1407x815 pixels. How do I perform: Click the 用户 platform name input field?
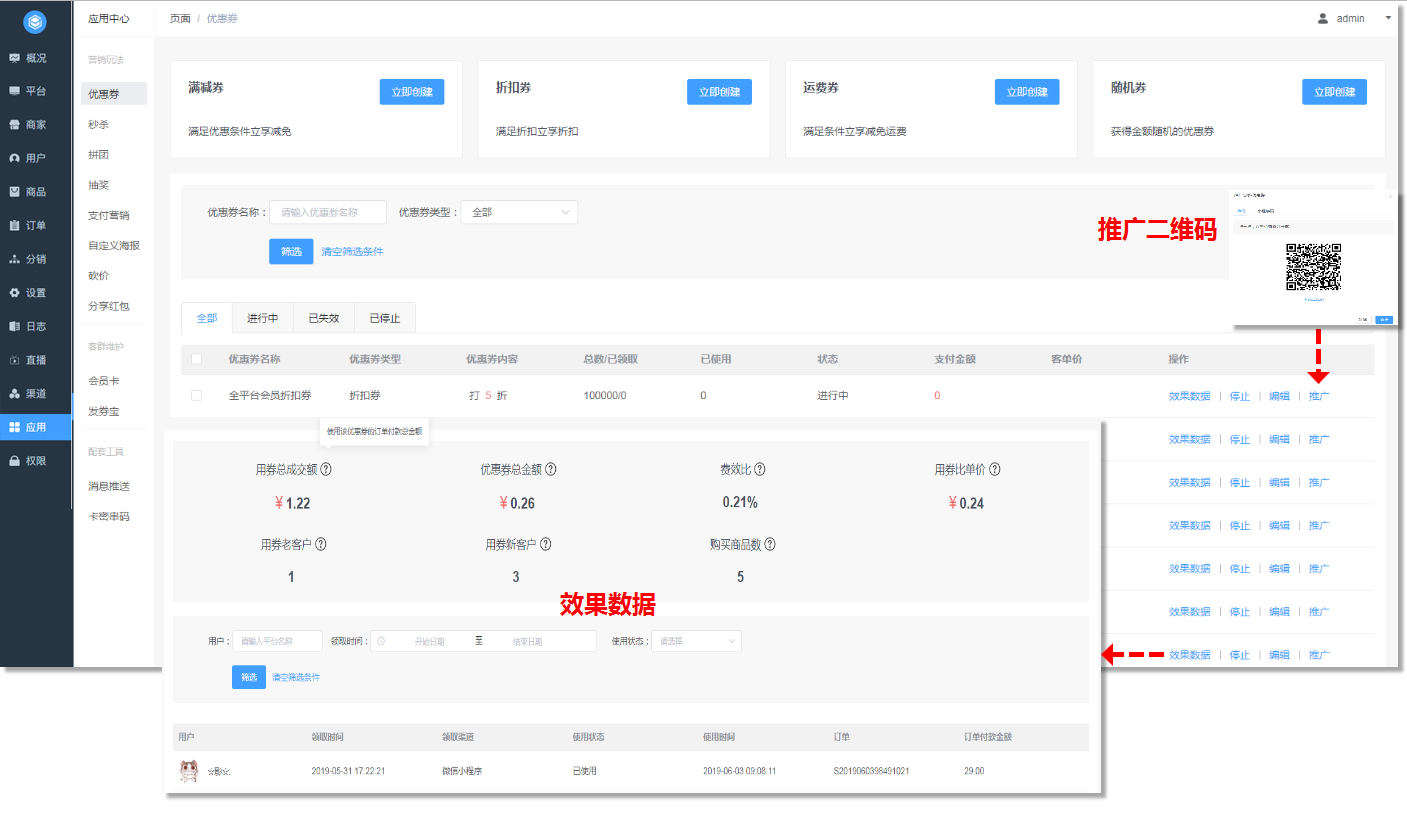coord(277,641)
